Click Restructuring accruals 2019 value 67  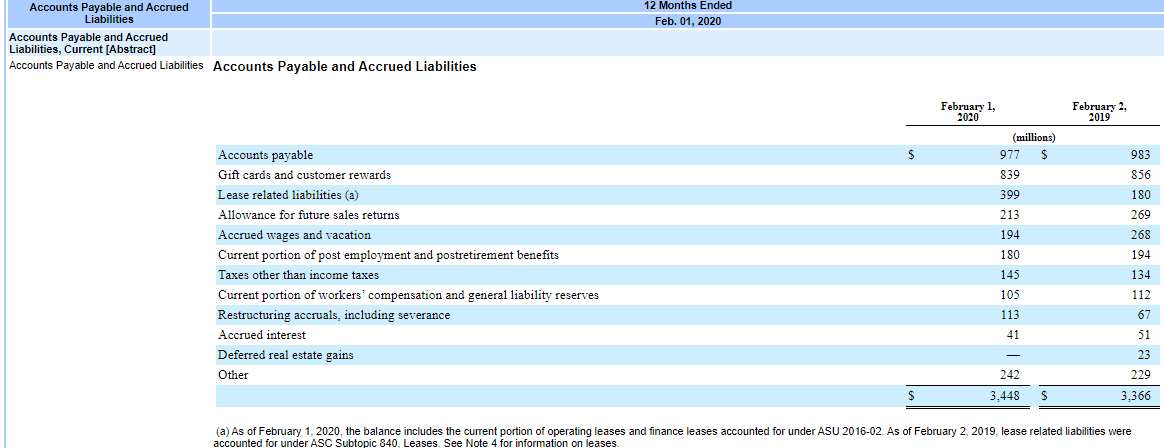coord(1144,315)
